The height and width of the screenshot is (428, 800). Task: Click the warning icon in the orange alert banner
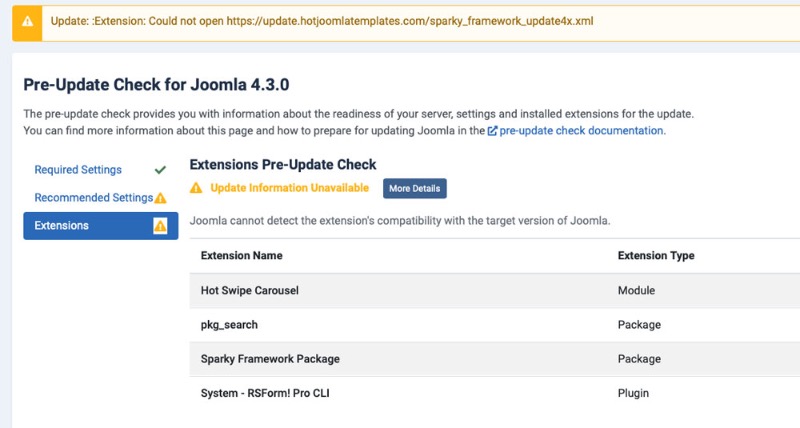point(27,21)
